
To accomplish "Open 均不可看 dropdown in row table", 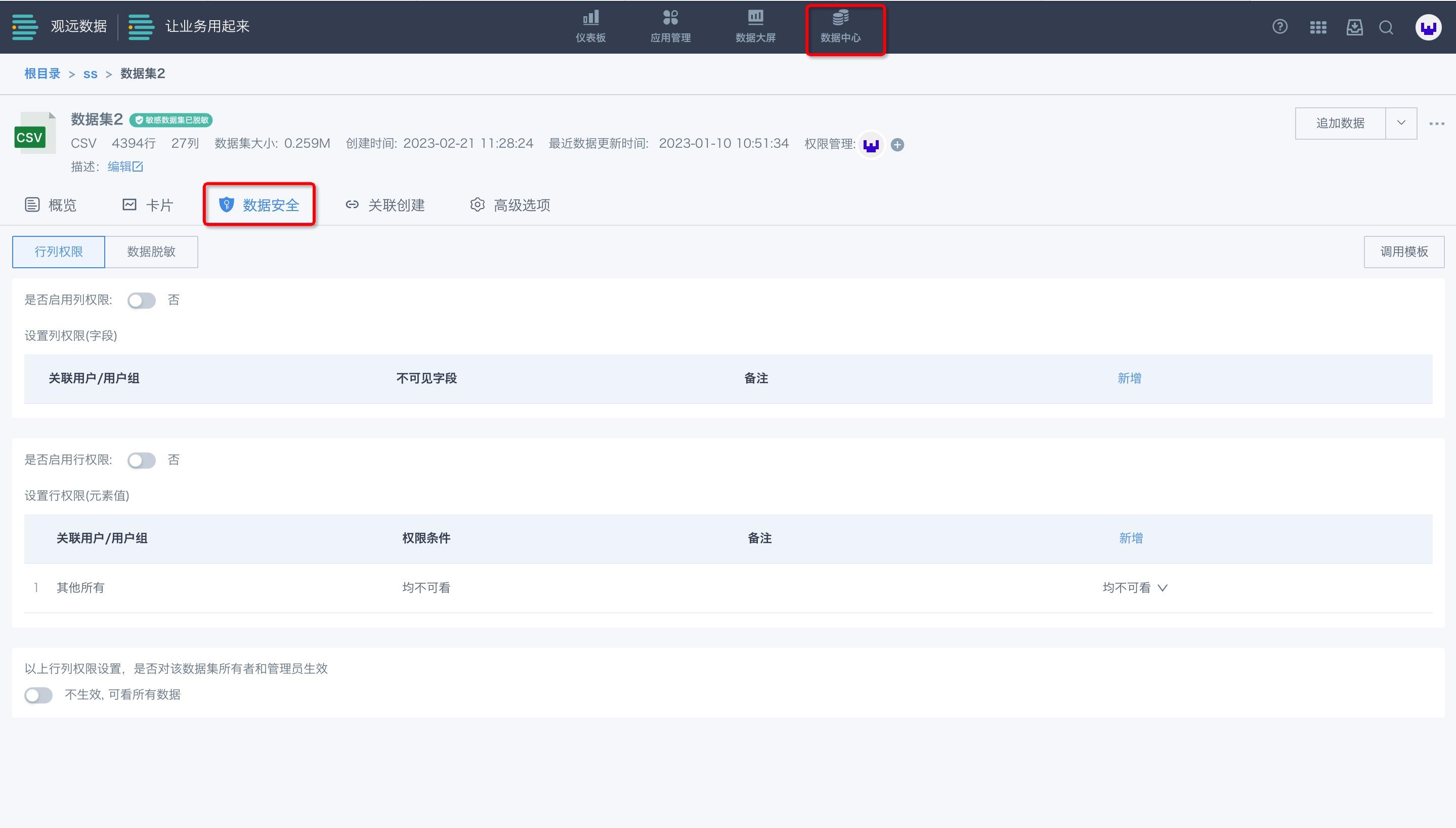I will 1134,588.
